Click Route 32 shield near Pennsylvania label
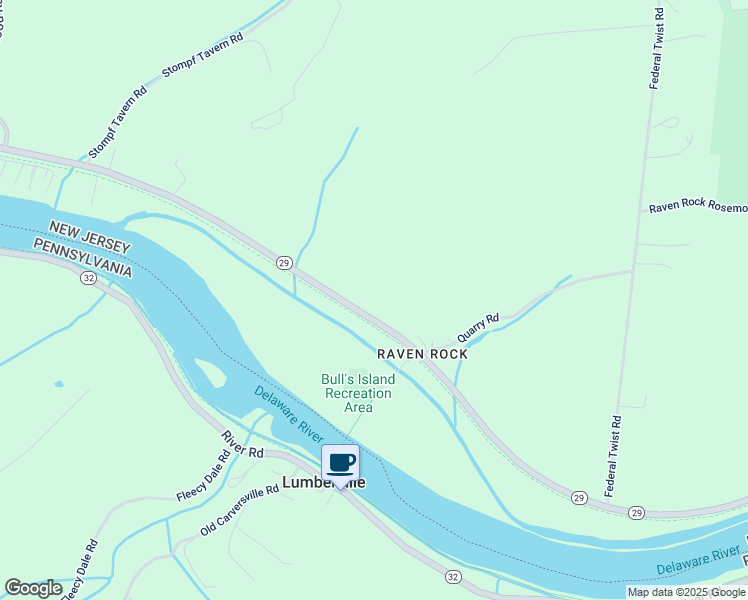The image size is (748, 600). (x=88, y=278)
